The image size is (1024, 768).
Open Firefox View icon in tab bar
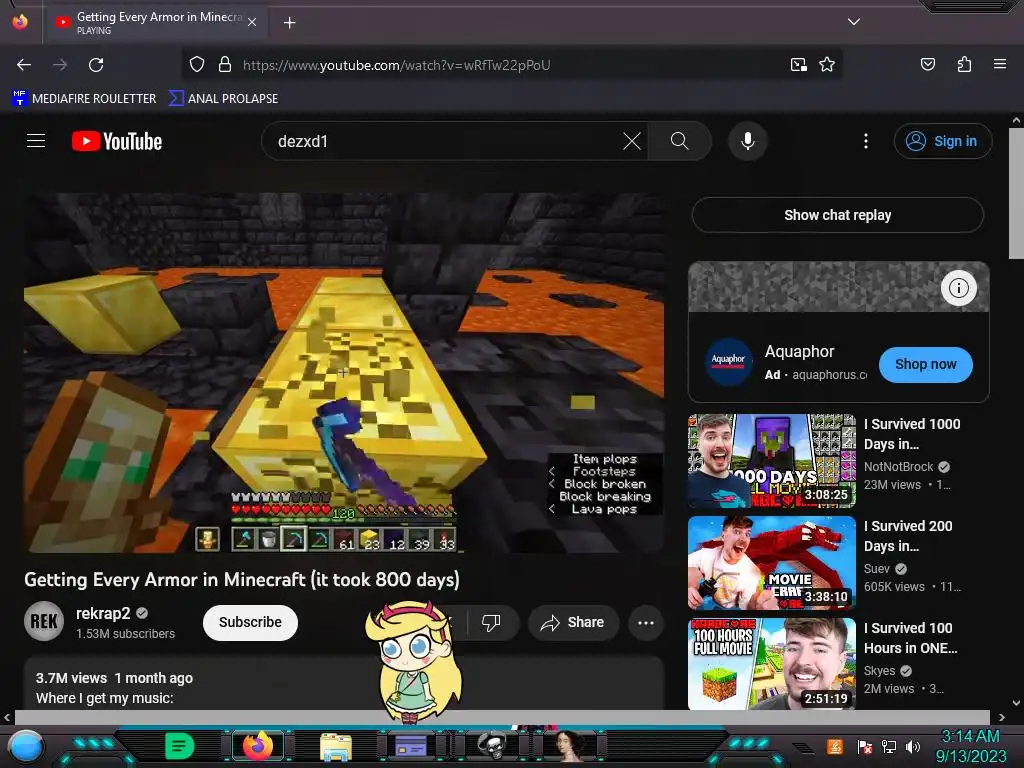20,22
